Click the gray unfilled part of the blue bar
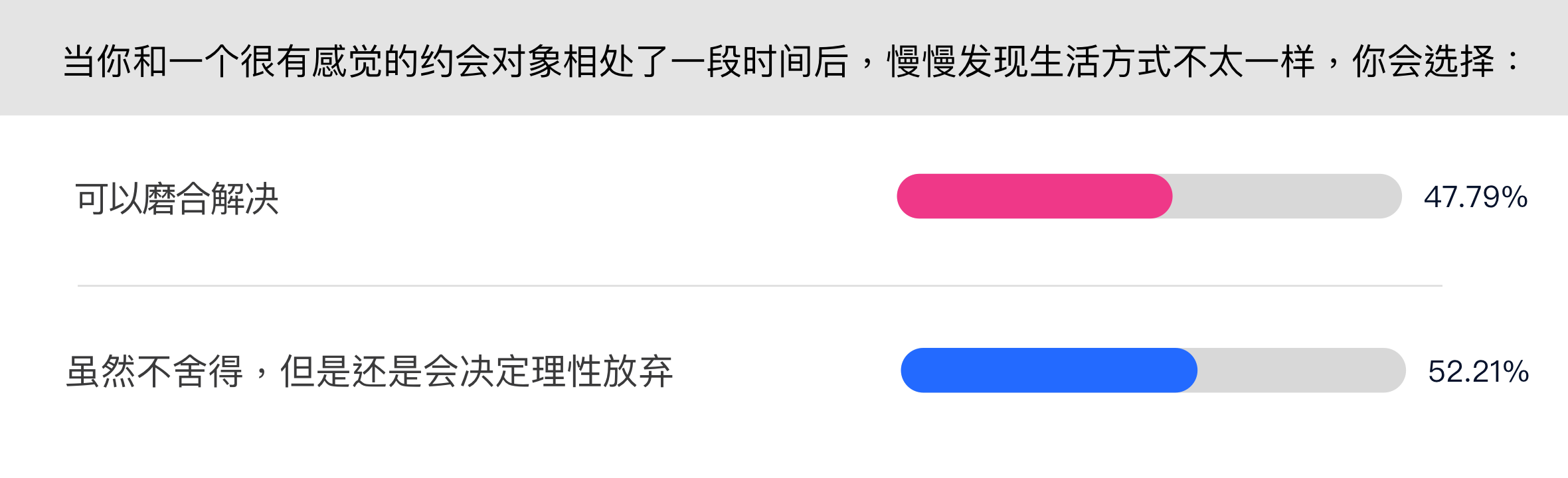The image size is (1568, 478). [1302, 370]
